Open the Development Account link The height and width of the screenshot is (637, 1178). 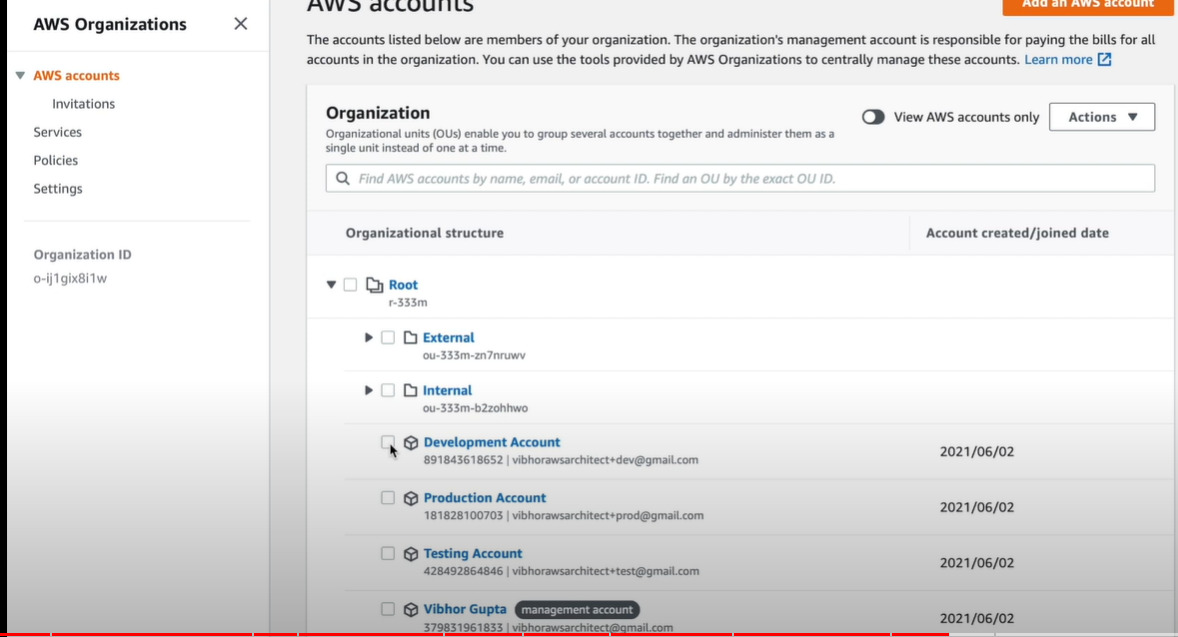pyautogui.click(x=491, y=442)
